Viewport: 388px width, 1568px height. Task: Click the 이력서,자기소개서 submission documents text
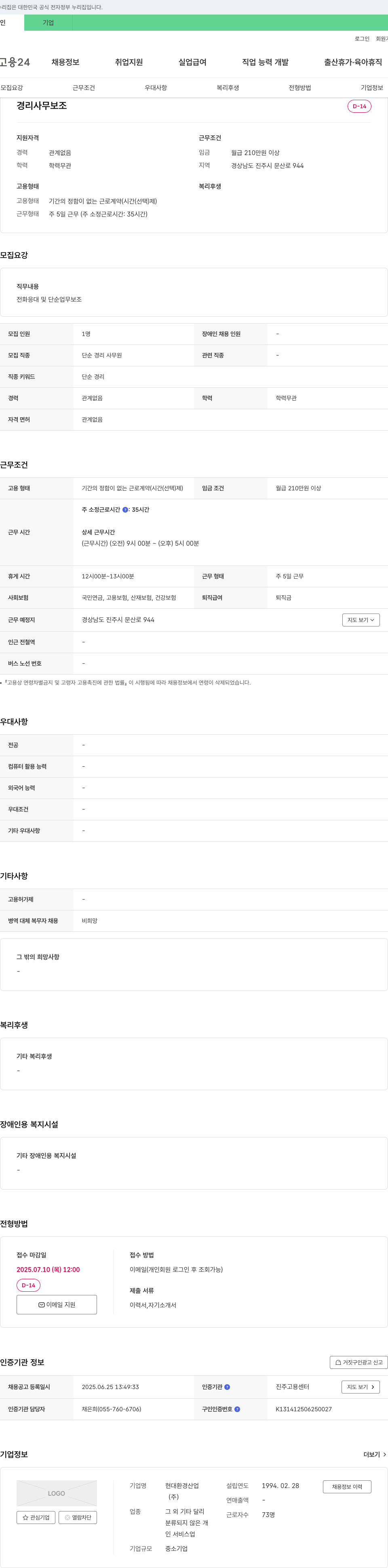pos(153,1305)
